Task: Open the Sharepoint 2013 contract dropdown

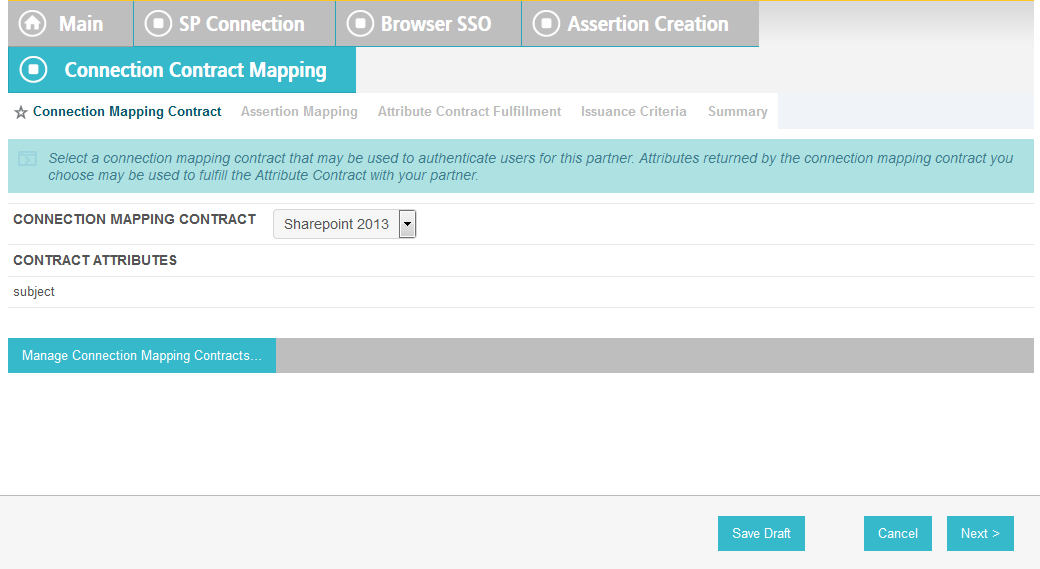Action: pyautogui.click(x=344, y=224)
